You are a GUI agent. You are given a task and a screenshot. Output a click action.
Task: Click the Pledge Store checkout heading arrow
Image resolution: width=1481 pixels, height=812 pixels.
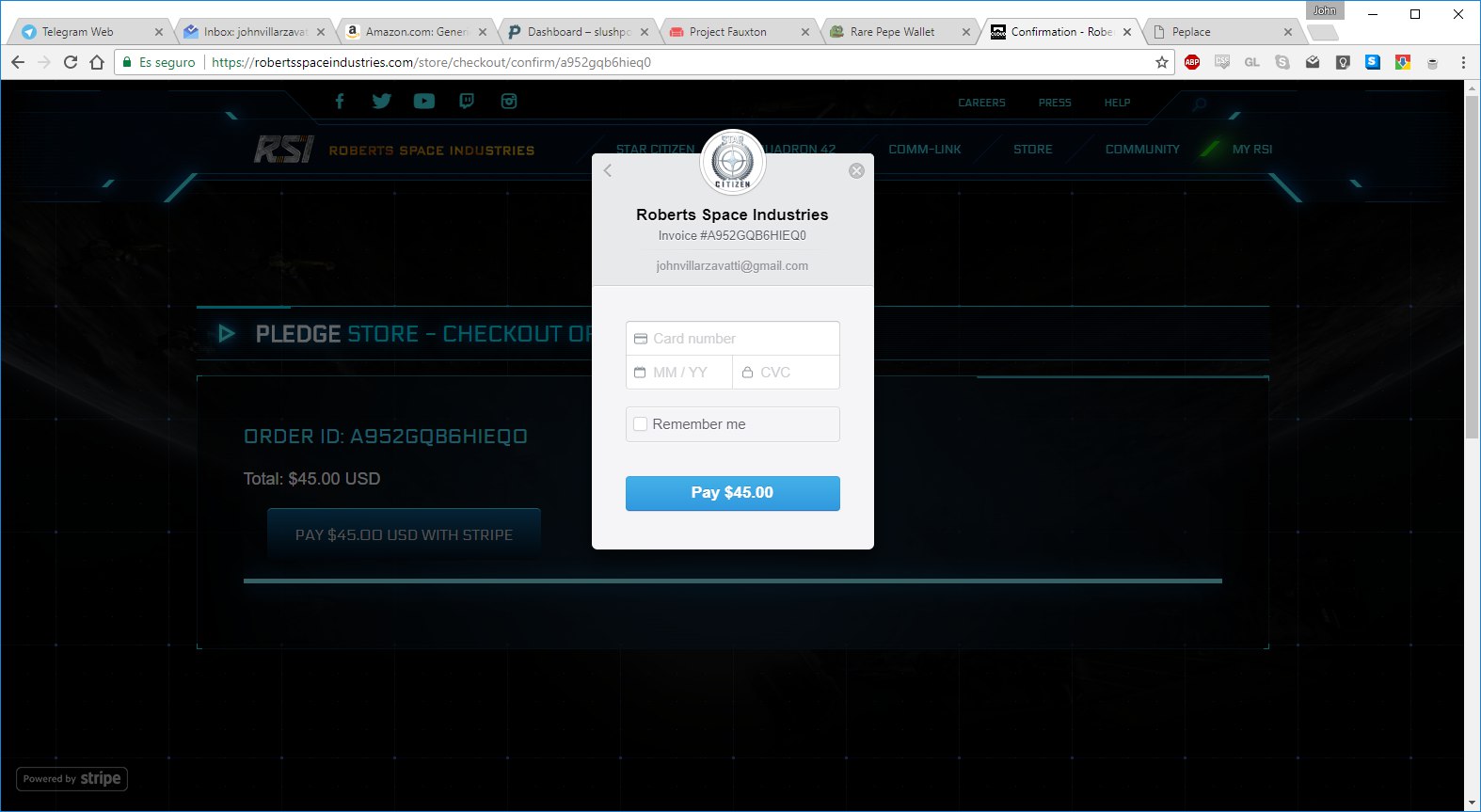tap(227, 334)
